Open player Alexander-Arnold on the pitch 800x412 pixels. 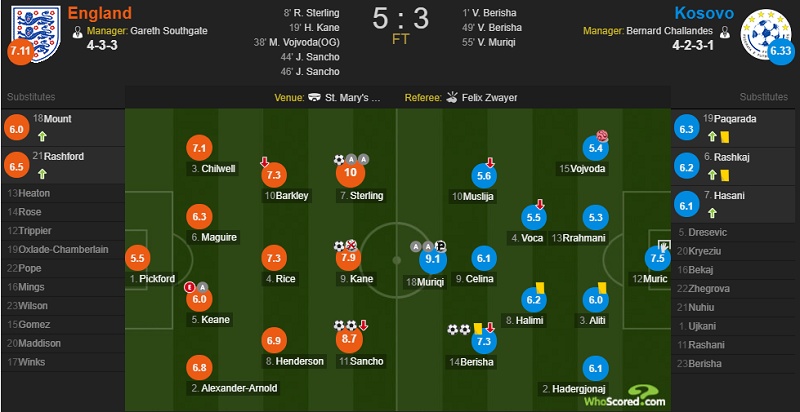tap(234, 388)
